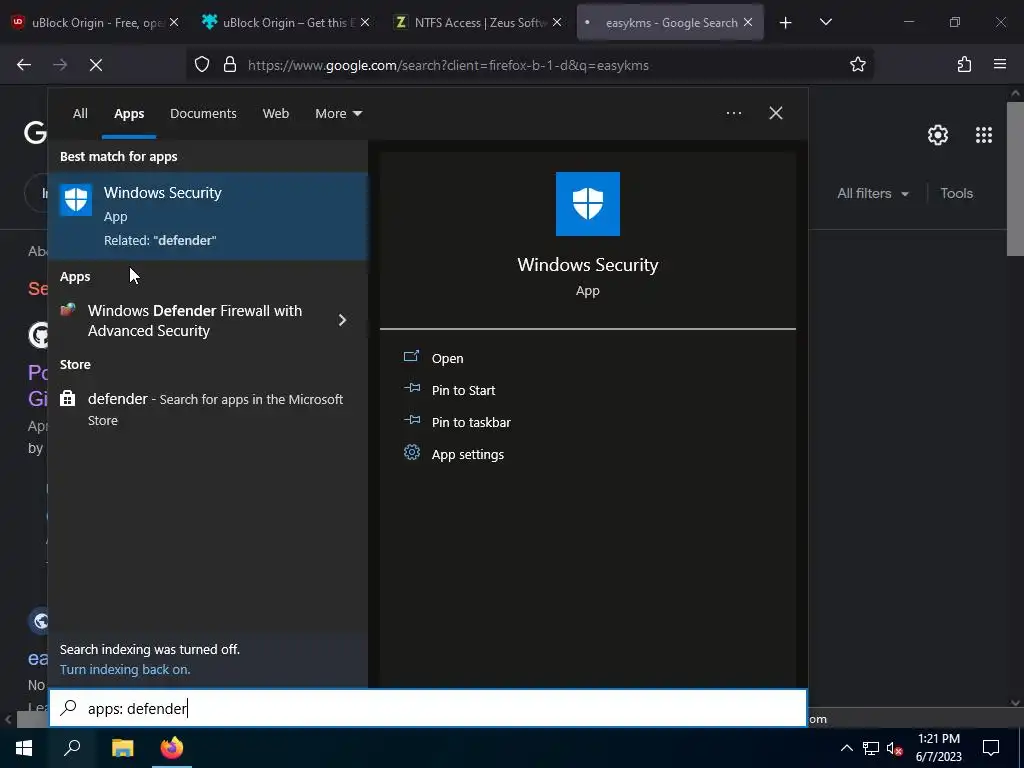Image resolution: width=1024 pixels, height=768 pixels.
Task: Open search options ellipsis menu
Action: pyautogui.click(x=733, y=113)
